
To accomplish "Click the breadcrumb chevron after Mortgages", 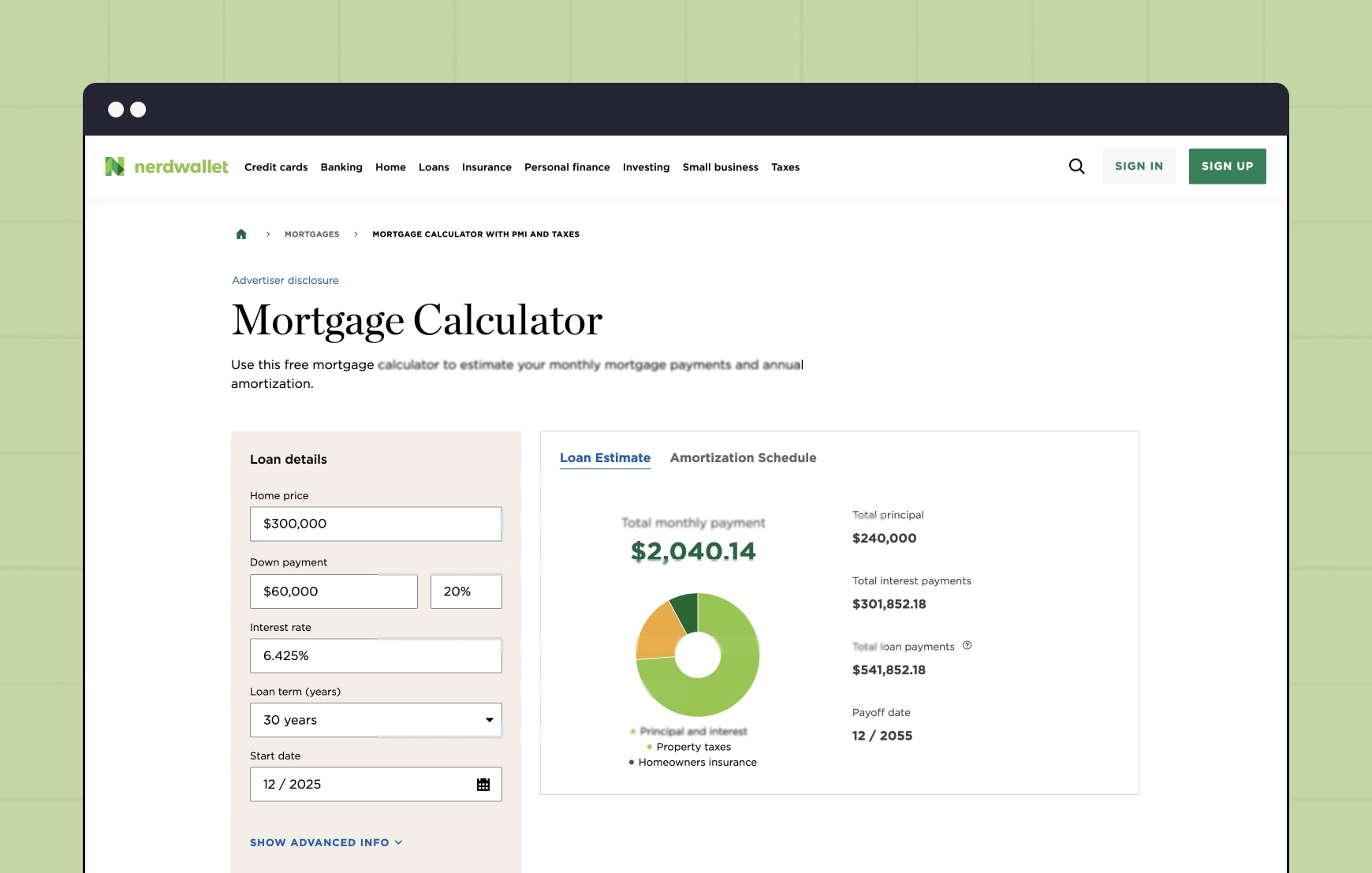I will 356,233.
